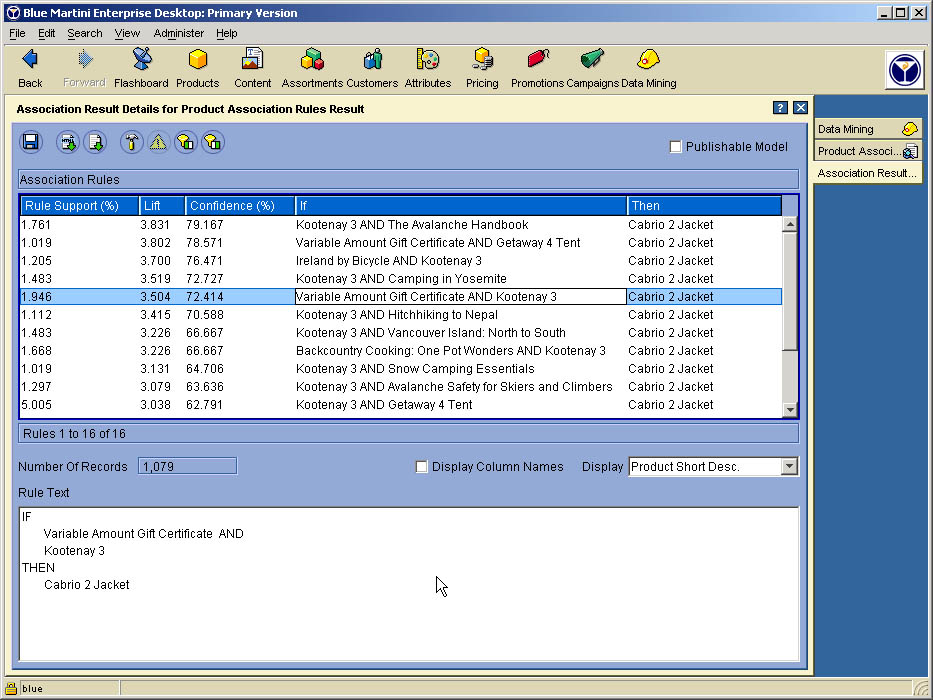This screenshot has height=700, width=933.
Task: Click the lock icon in status bar
Action: 11,688
